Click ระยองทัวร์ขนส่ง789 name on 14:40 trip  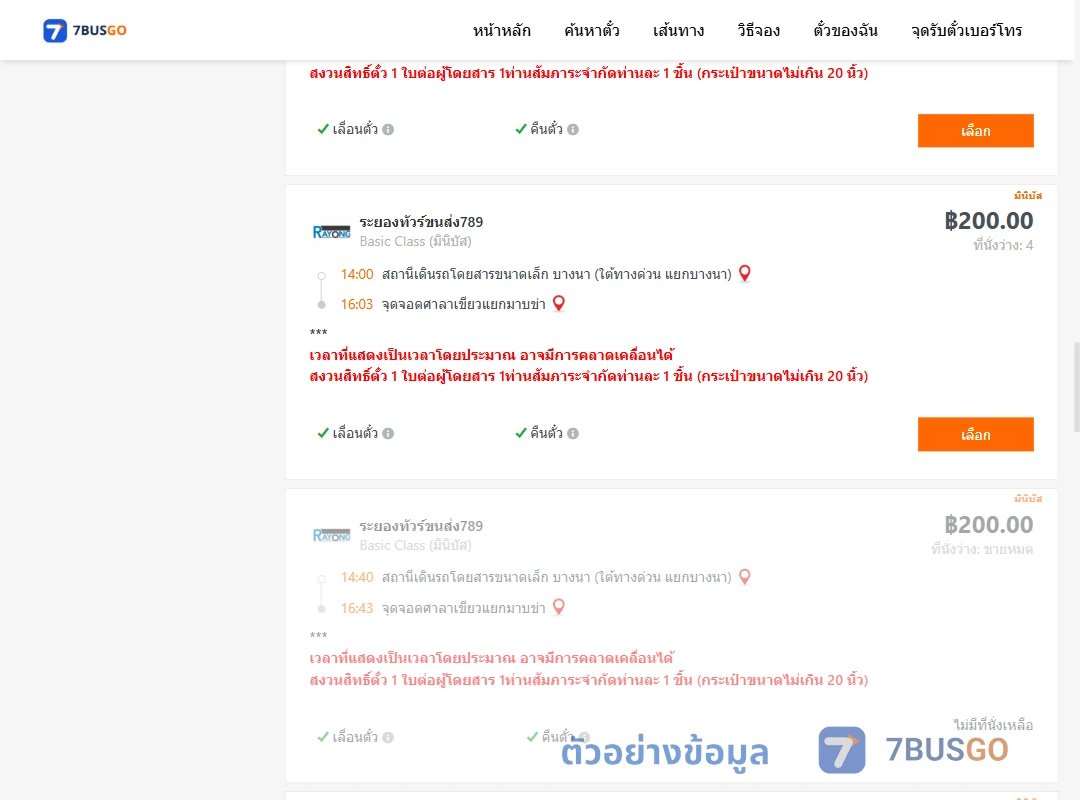421,526
